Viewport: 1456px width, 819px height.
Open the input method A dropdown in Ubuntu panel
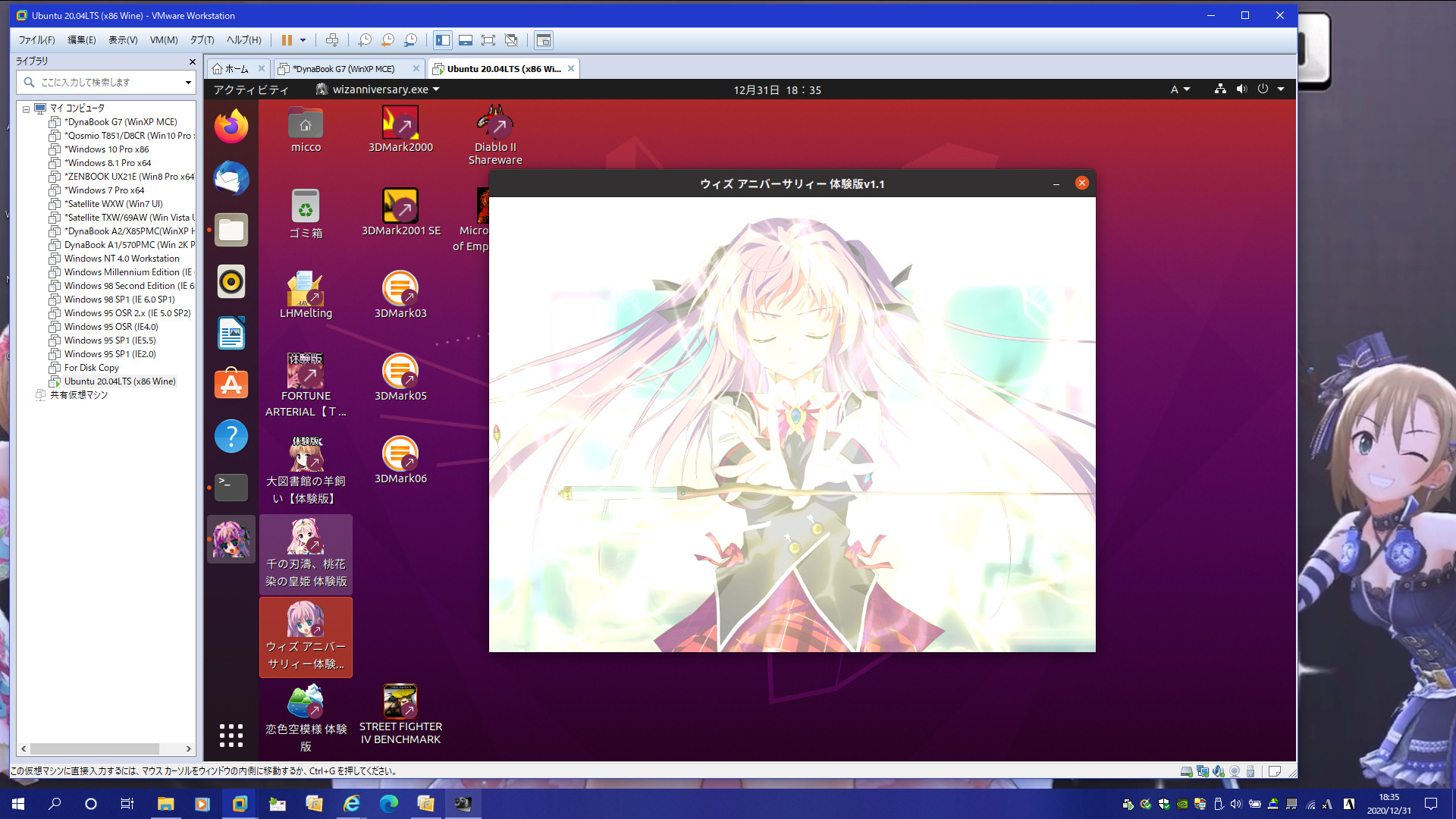pyautogui.click(x=1180, y=89)
